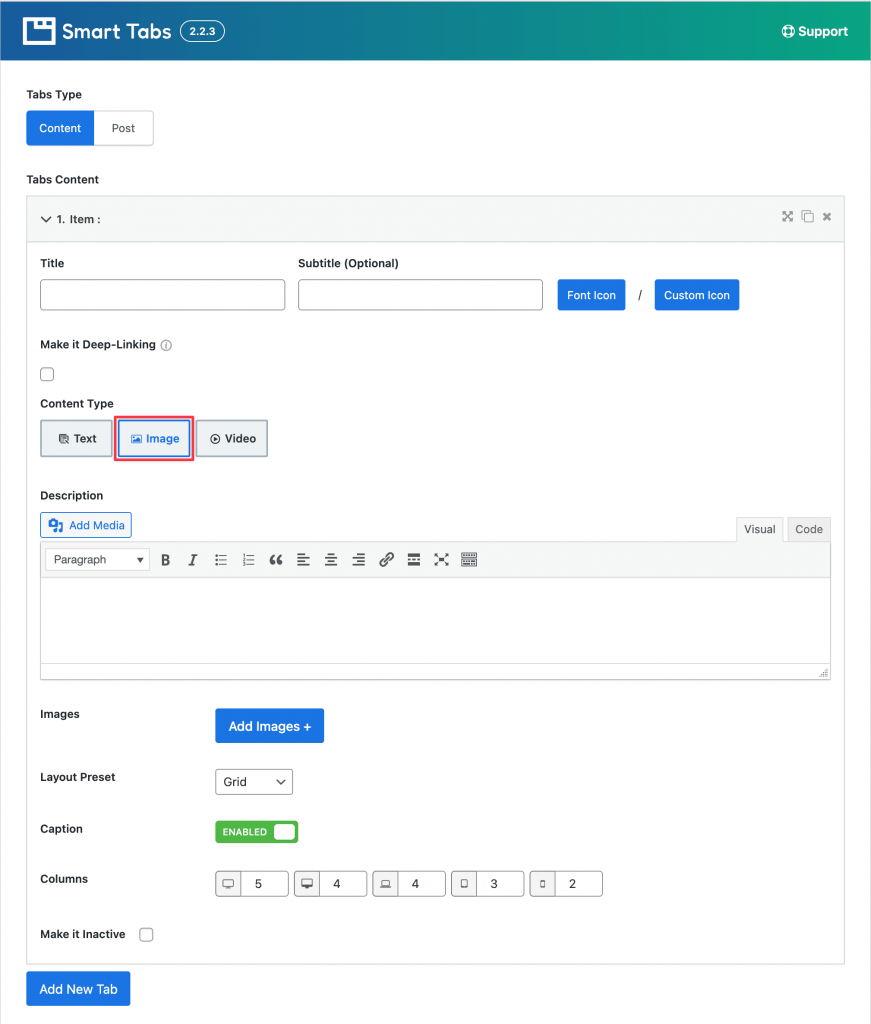Open fullscreen mode in editor toolbar
871x1024 pixels.
coord(441,560)
